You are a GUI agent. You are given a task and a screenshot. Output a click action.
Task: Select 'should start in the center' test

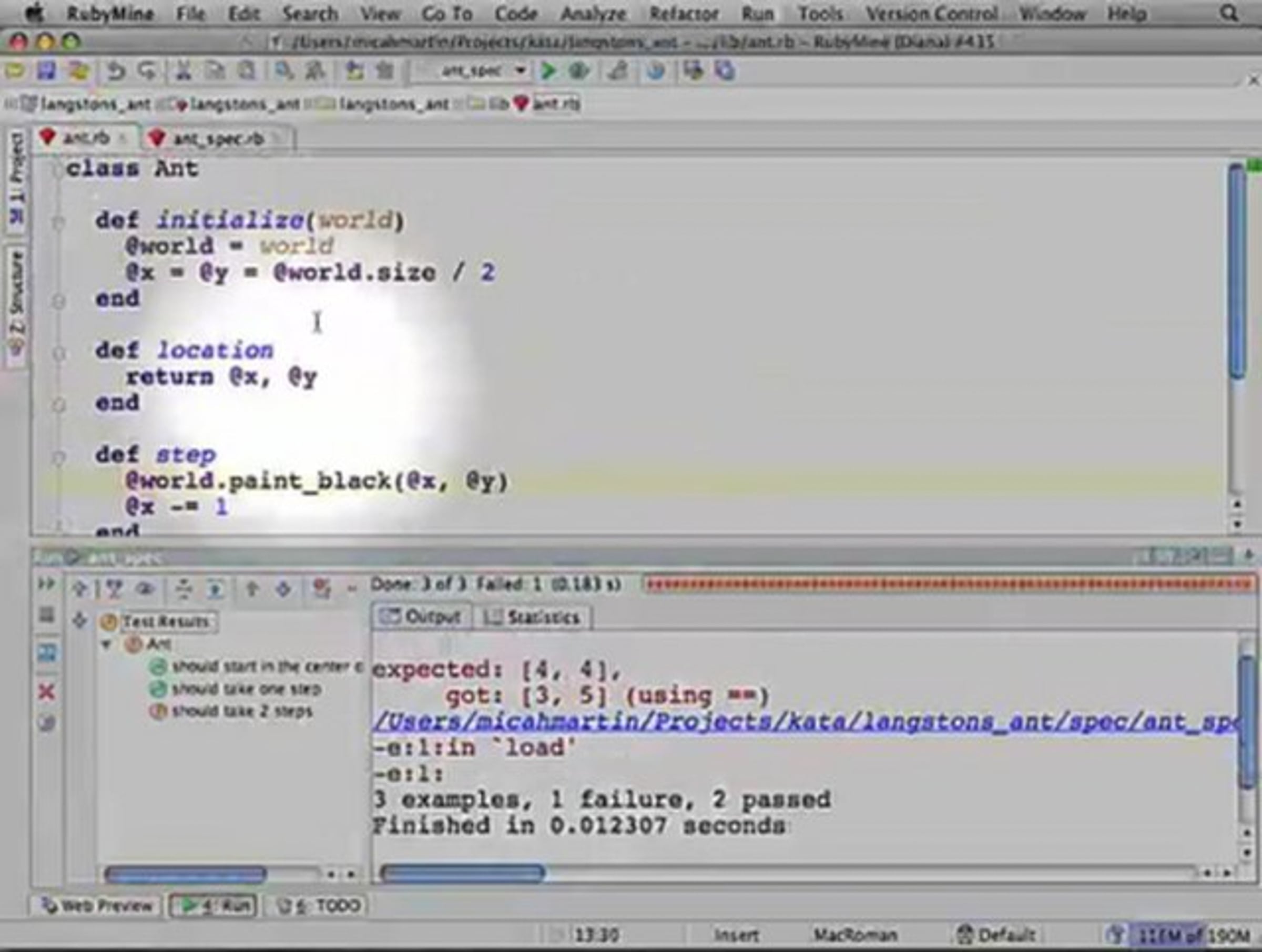[x=256, y=667]
